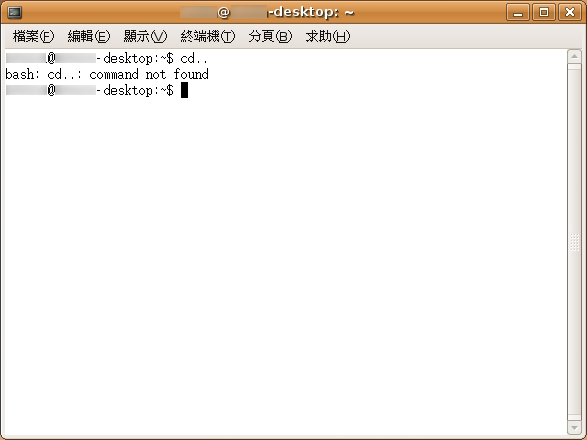Maximize the terminal window
Viewport: 587px width, 440px height.
544,12
